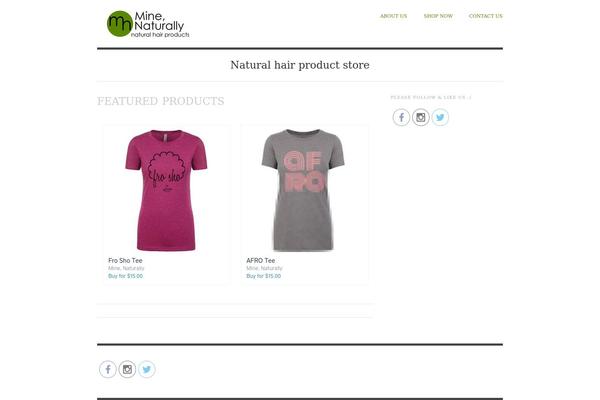The image size is (600, 400).
Task: Buy the Fro Sho Tee for $15.00
Action: 126,276
